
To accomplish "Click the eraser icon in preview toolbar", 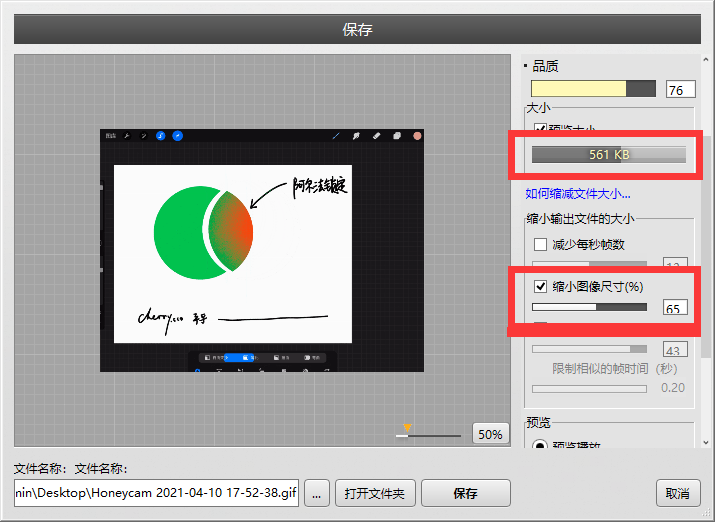I will point(376,136).
